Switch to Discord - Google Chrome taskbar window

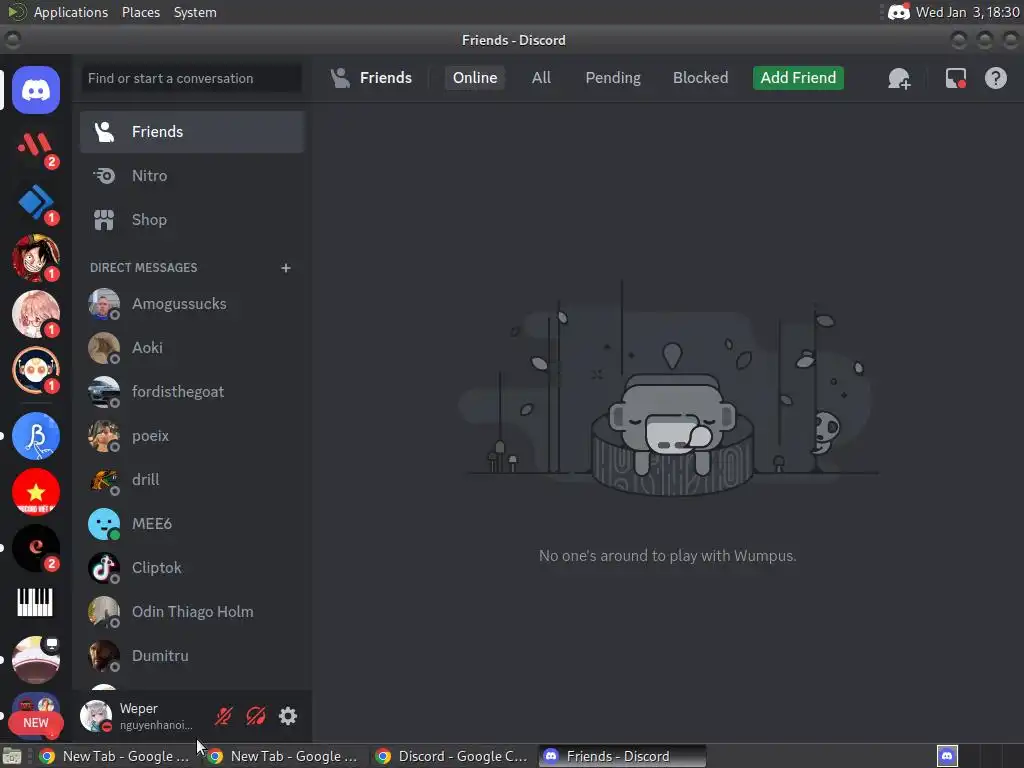pyautogui.click(x=452, y=756)
